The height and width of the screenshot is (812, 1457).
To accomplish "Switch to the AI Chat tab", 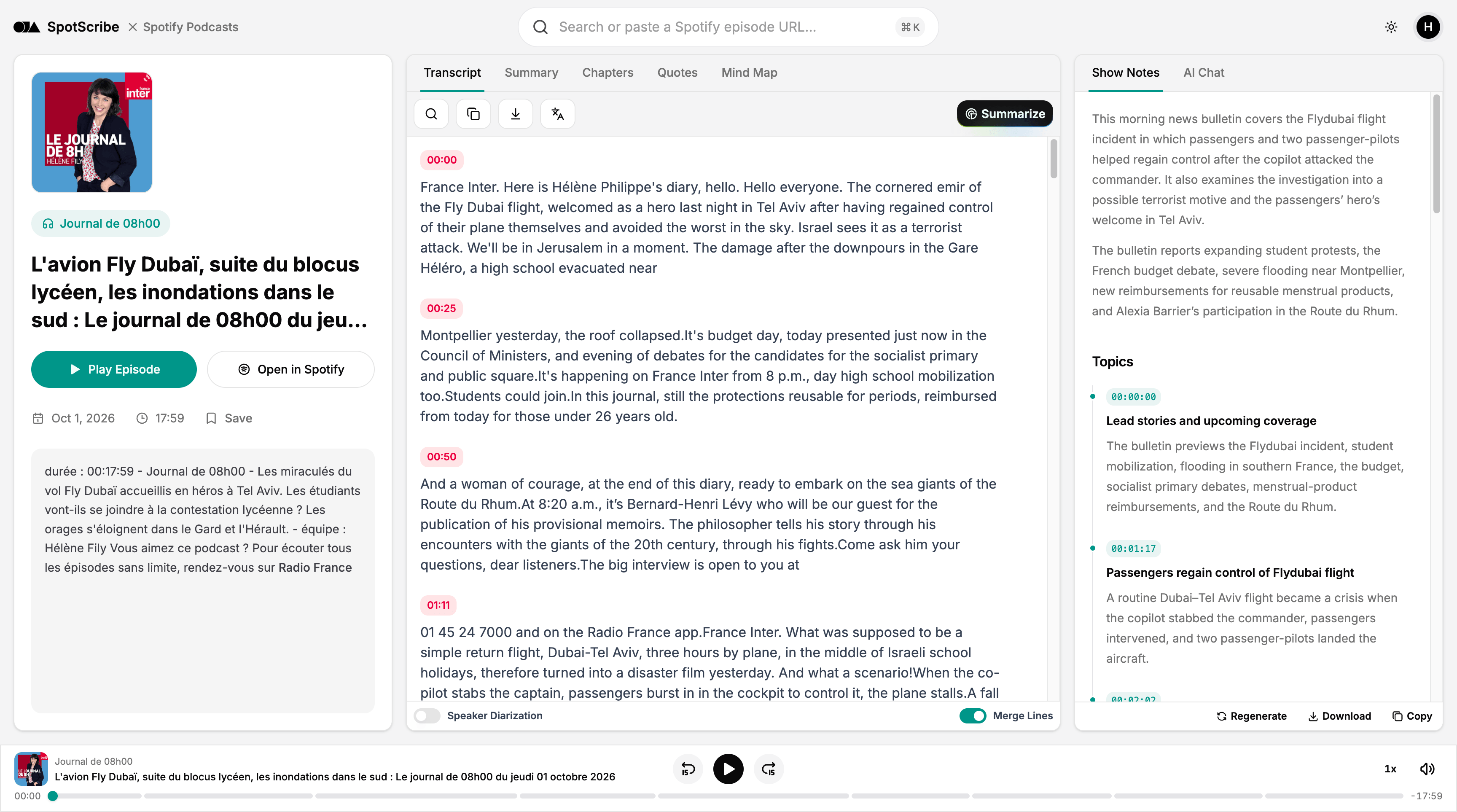I will (1204, 73).
